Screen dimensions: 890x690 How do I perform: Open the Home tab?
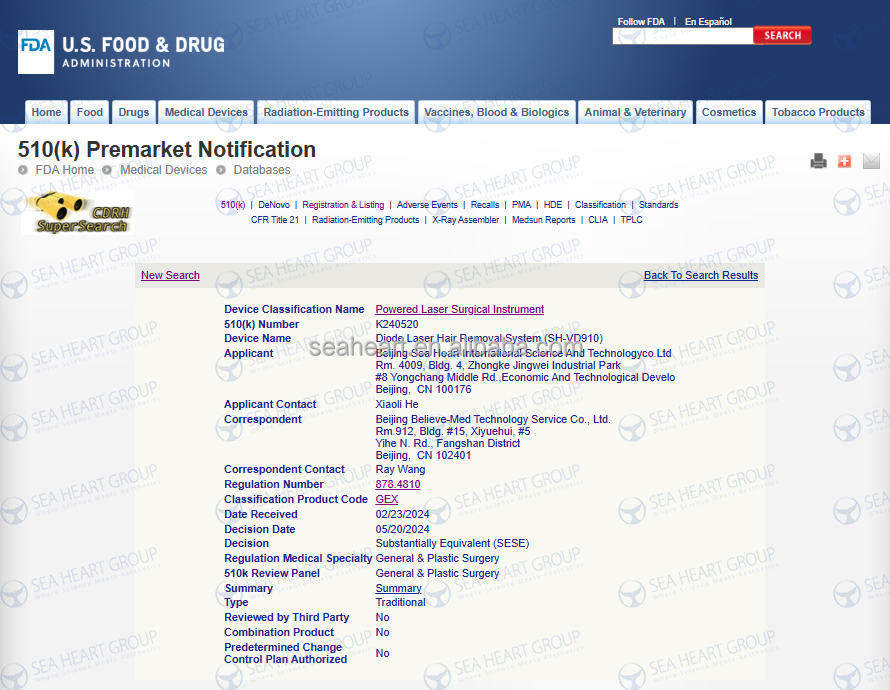(47, 112)
